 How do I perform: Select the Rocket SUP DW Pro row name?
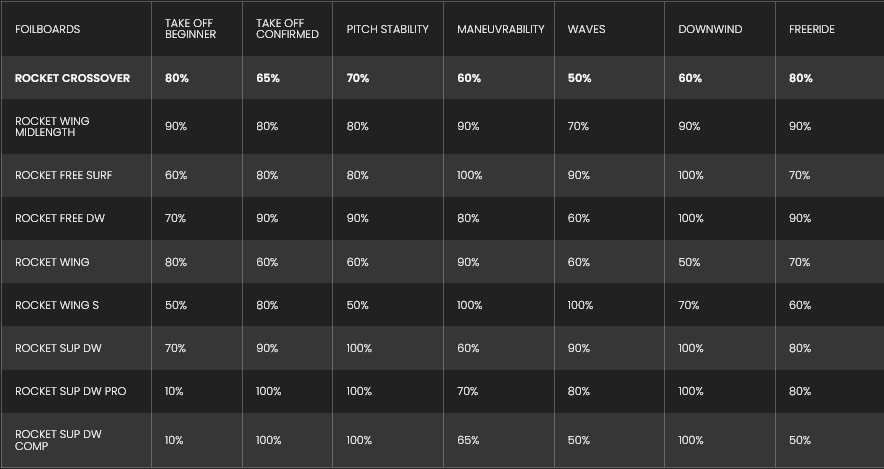70,391
